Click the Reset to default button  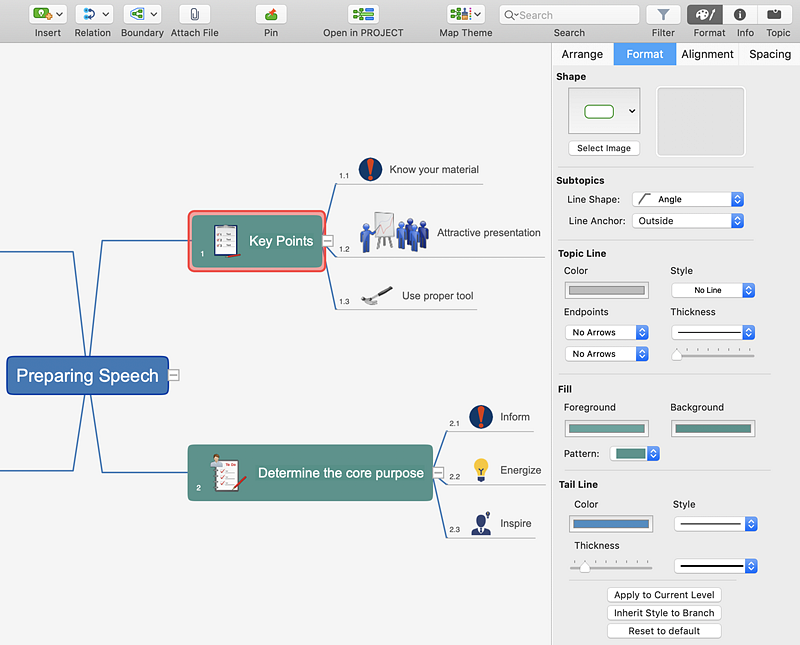tap(664, 631)
